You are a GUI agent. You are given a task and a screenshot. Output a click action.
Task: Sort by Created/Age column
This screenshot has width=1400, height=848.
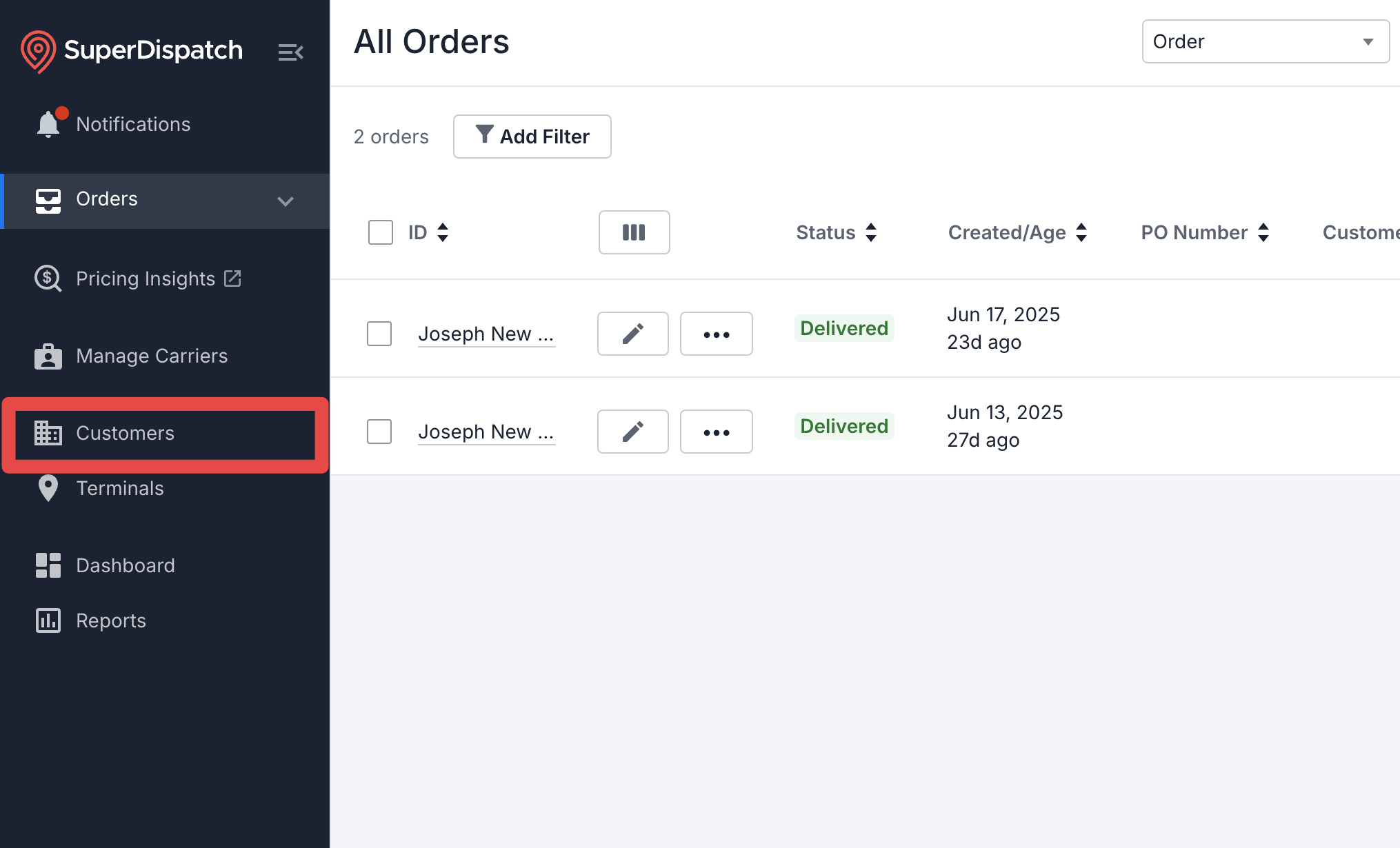1017,232
